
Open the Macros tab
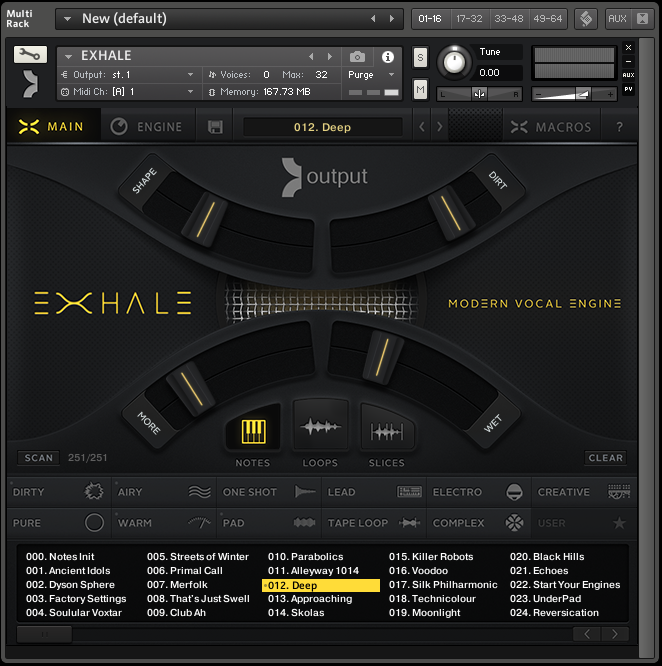[x=551, y=127]
